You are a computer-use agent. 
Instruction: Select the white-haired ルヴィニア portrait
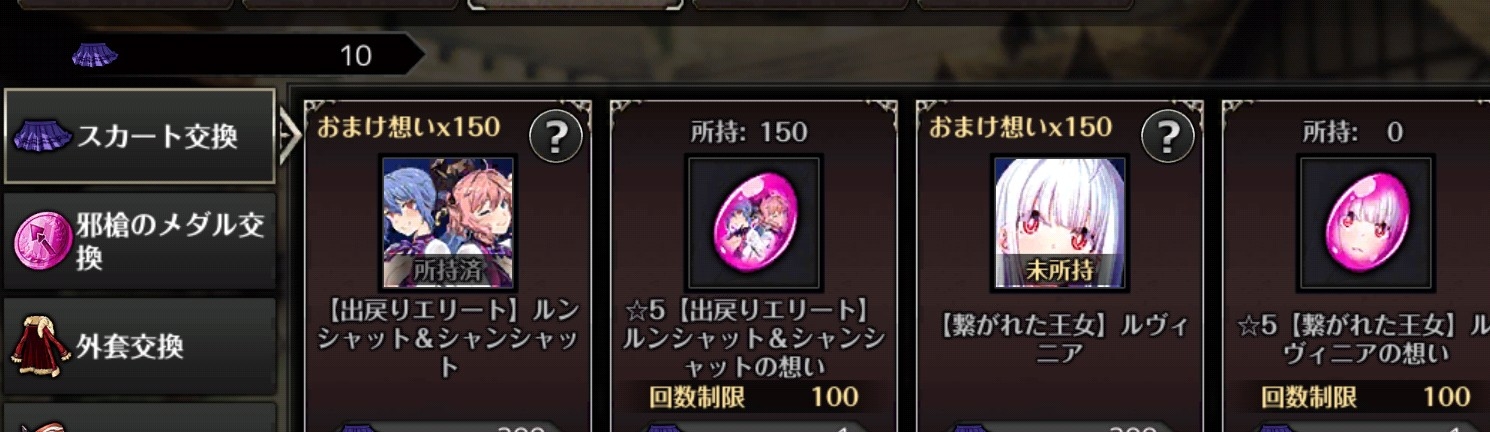pos(1060,222)
